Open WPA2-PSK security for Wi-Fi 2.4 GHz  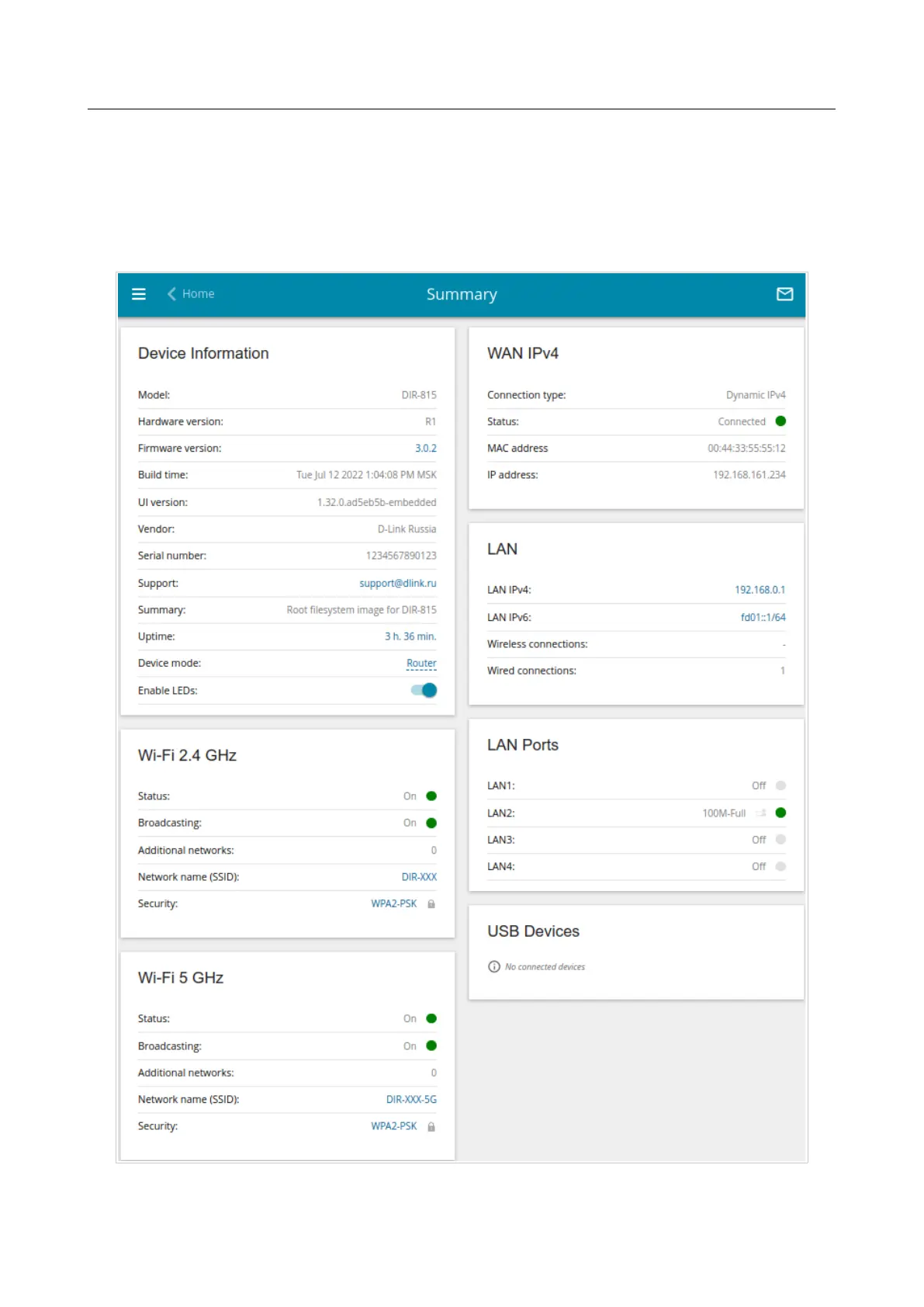(393, 904)
